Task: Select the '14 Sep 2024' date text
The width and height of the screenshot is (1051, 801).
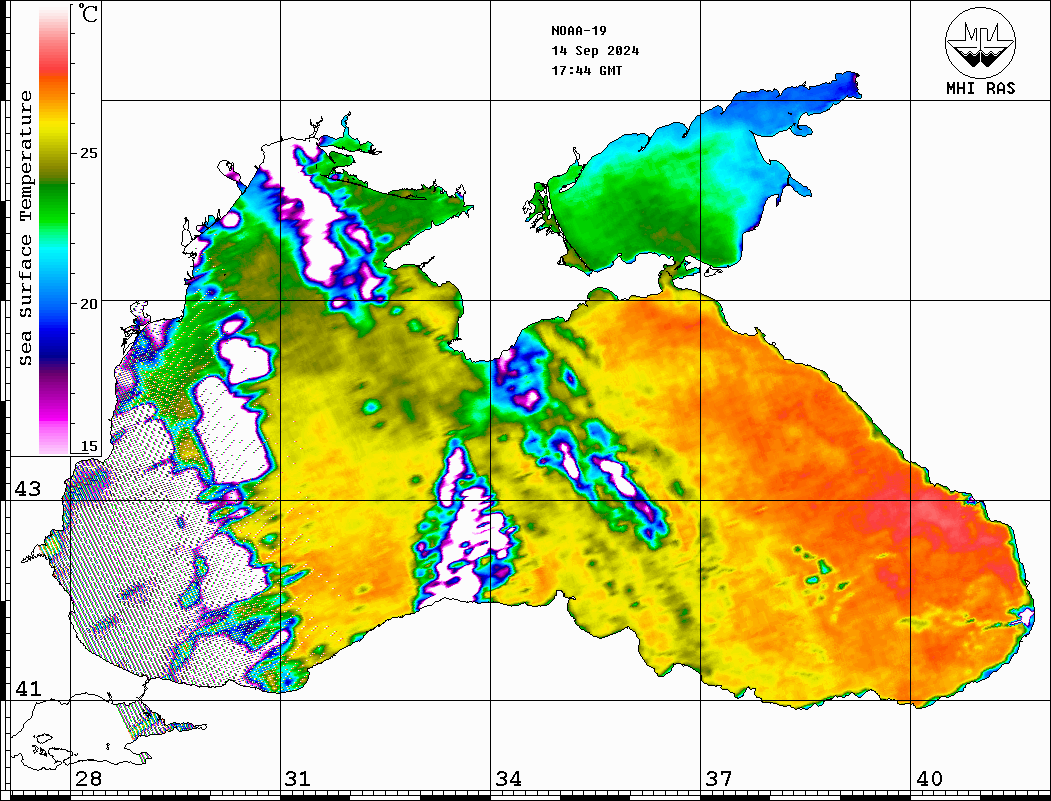Action: coord(595,51)
